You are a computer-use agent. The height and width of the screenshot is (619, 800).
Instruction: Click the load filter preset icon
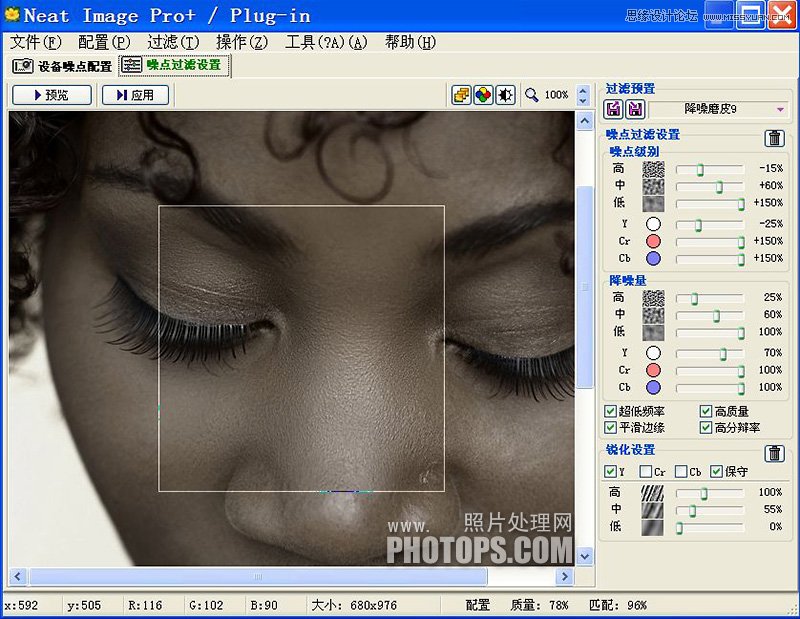point(614,109)
